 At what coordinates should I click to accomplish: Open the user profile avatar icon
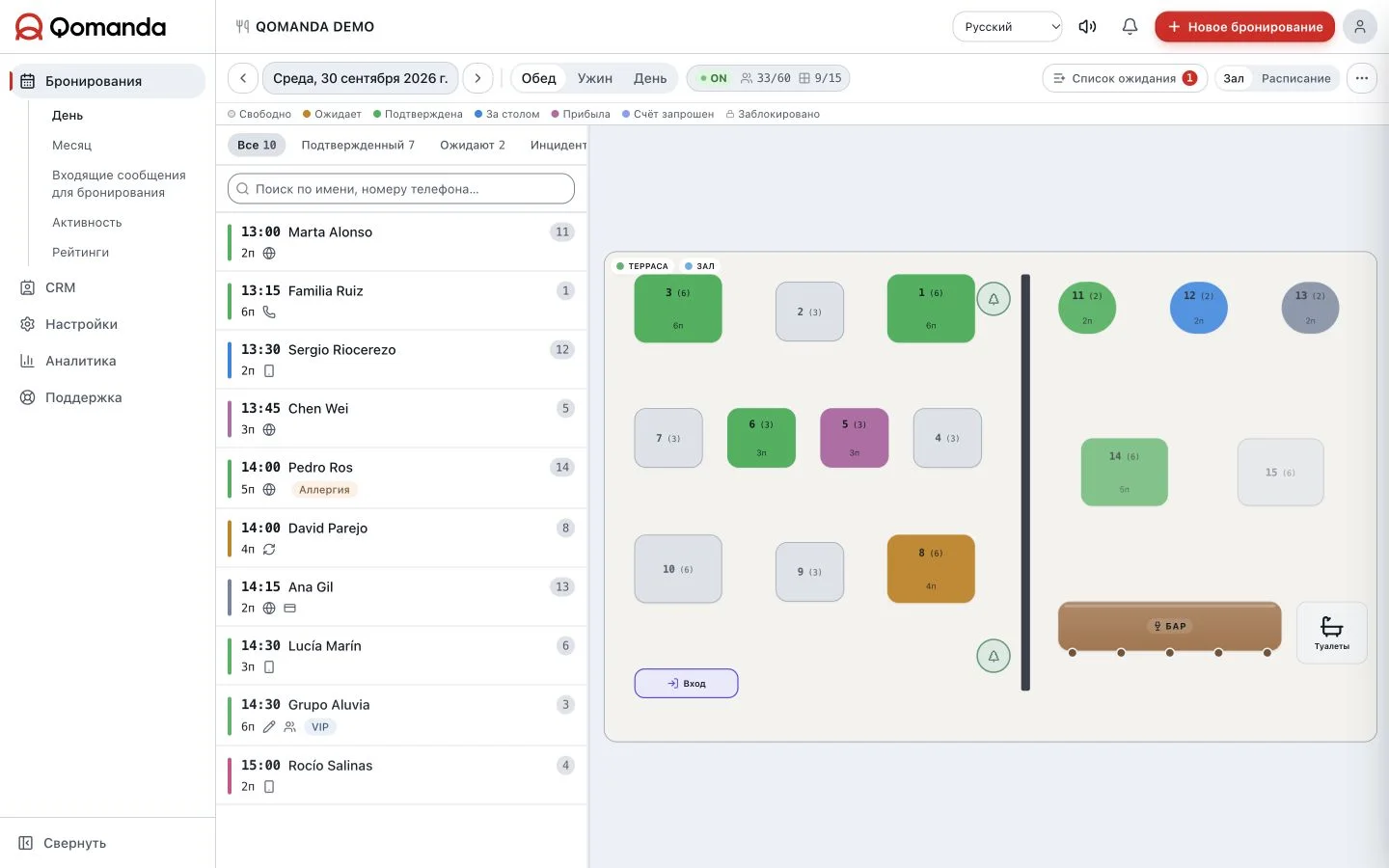pyautogui.click(x=1359, y=27)
